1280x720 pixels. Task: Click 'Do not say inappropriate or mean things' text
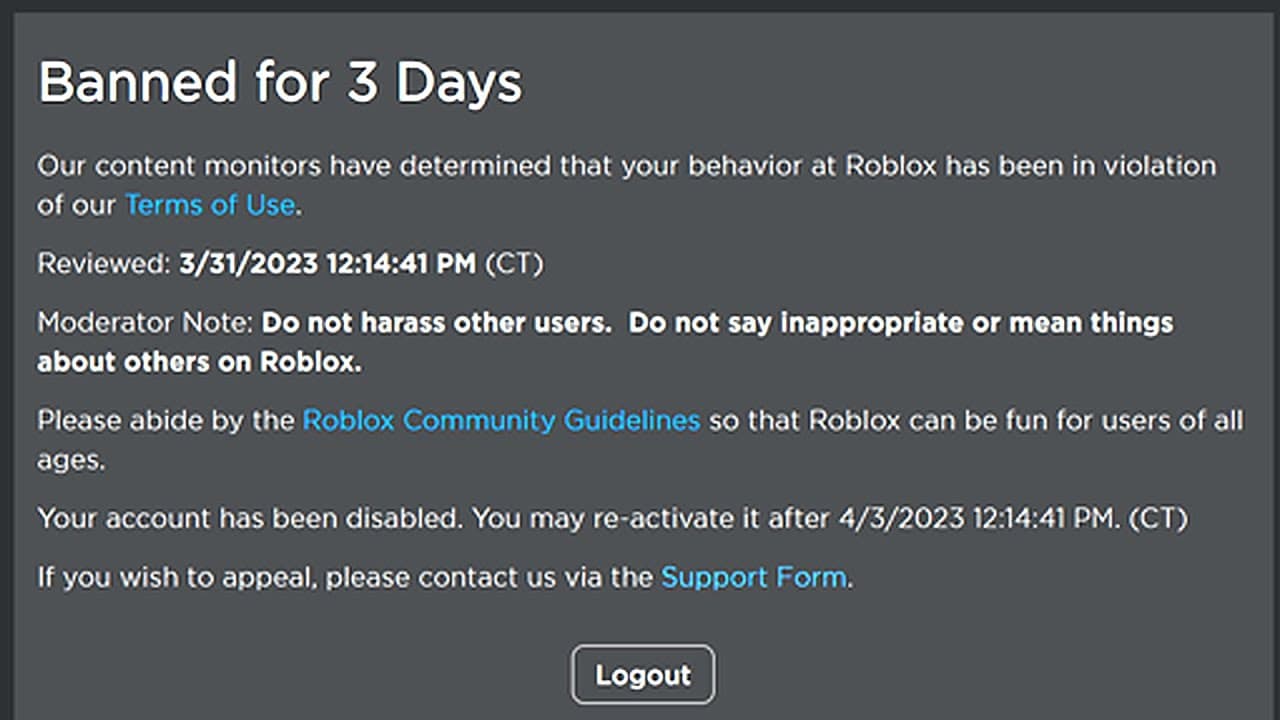(x=901, y=324)
